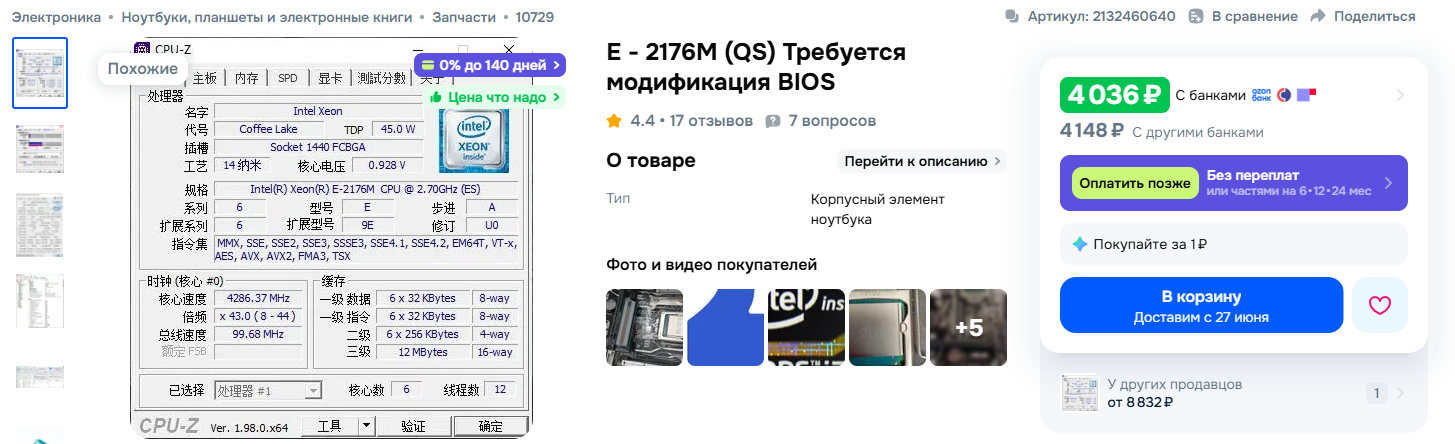
Task: Click the В сравнение compare icon
Action: [x=1196, y=16]
